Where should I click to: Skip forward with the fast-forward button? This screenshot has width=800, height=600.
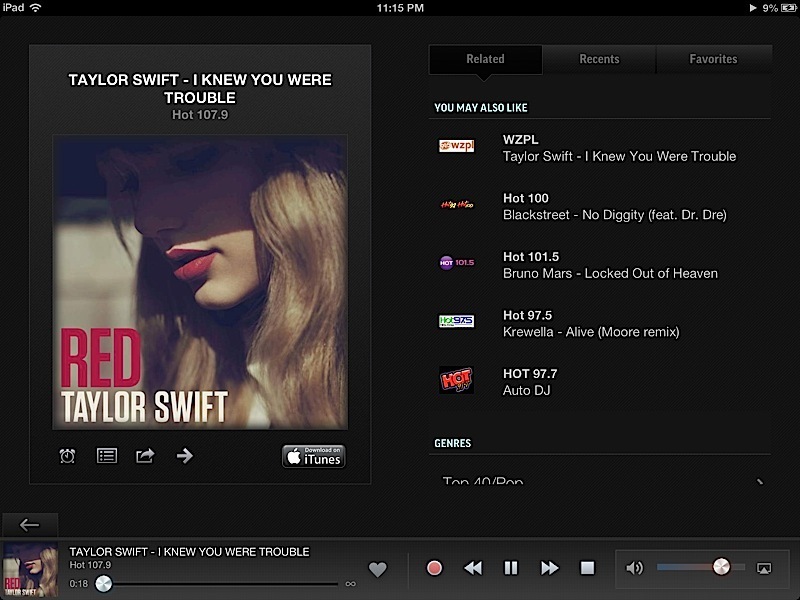[549, 568]
